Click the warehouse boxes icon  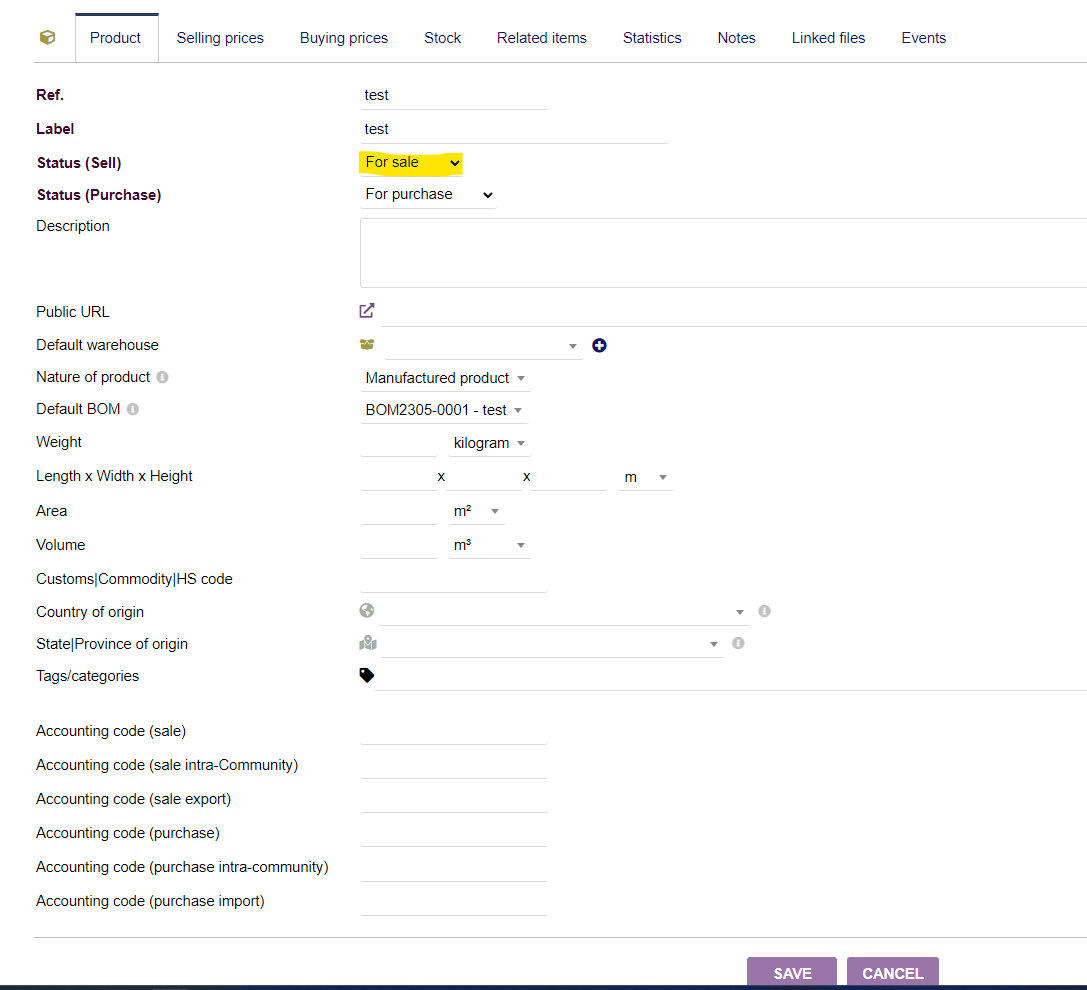point(367,345)
